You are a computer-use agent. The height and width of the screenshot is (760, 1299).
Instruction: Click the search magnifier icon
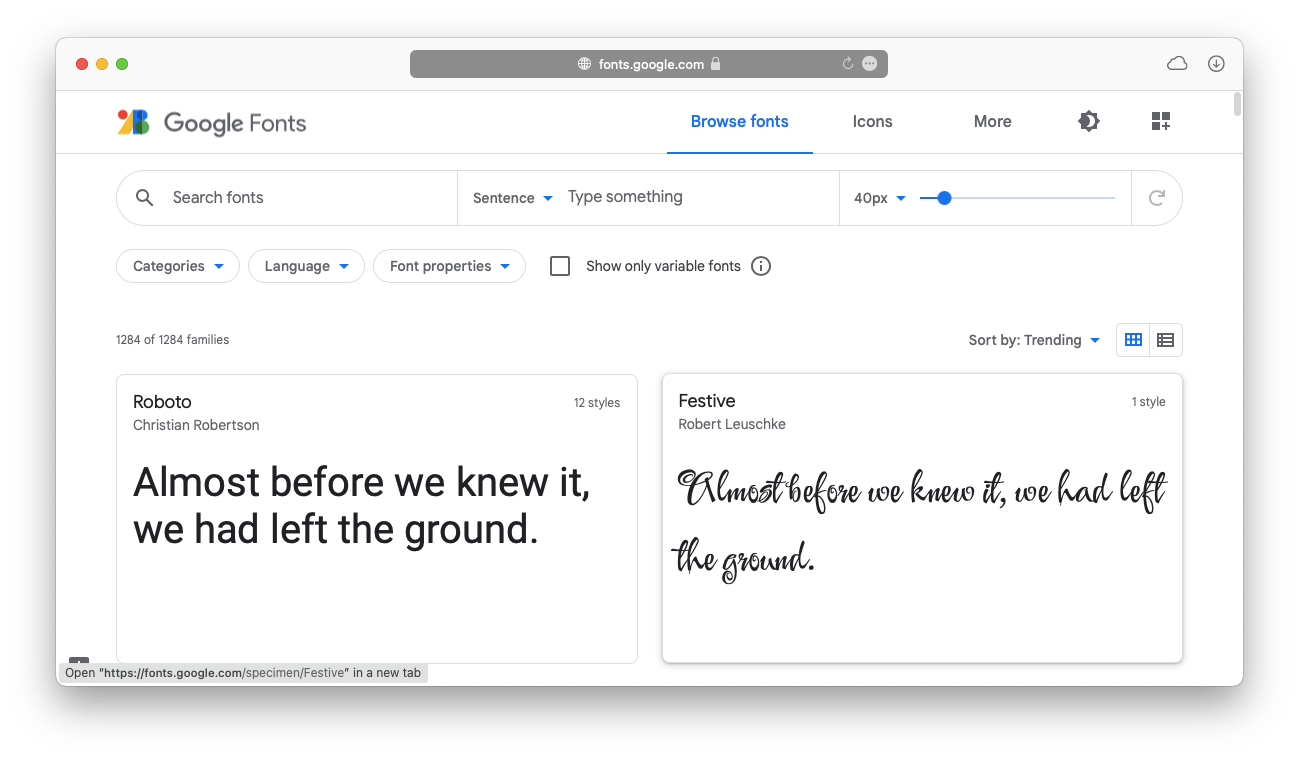(x=144, y=197)
